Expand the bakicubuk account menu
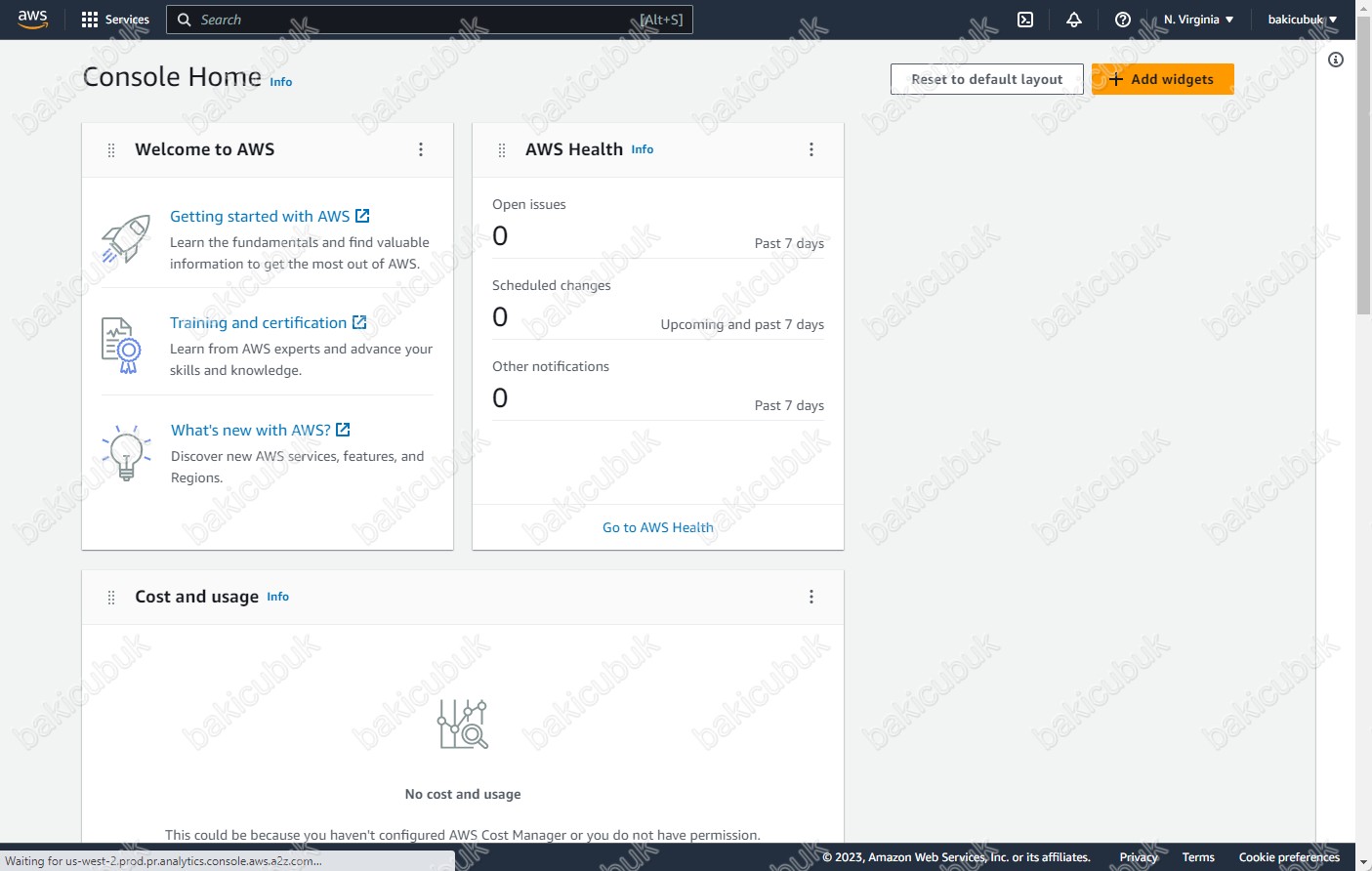 point(1303,20)
